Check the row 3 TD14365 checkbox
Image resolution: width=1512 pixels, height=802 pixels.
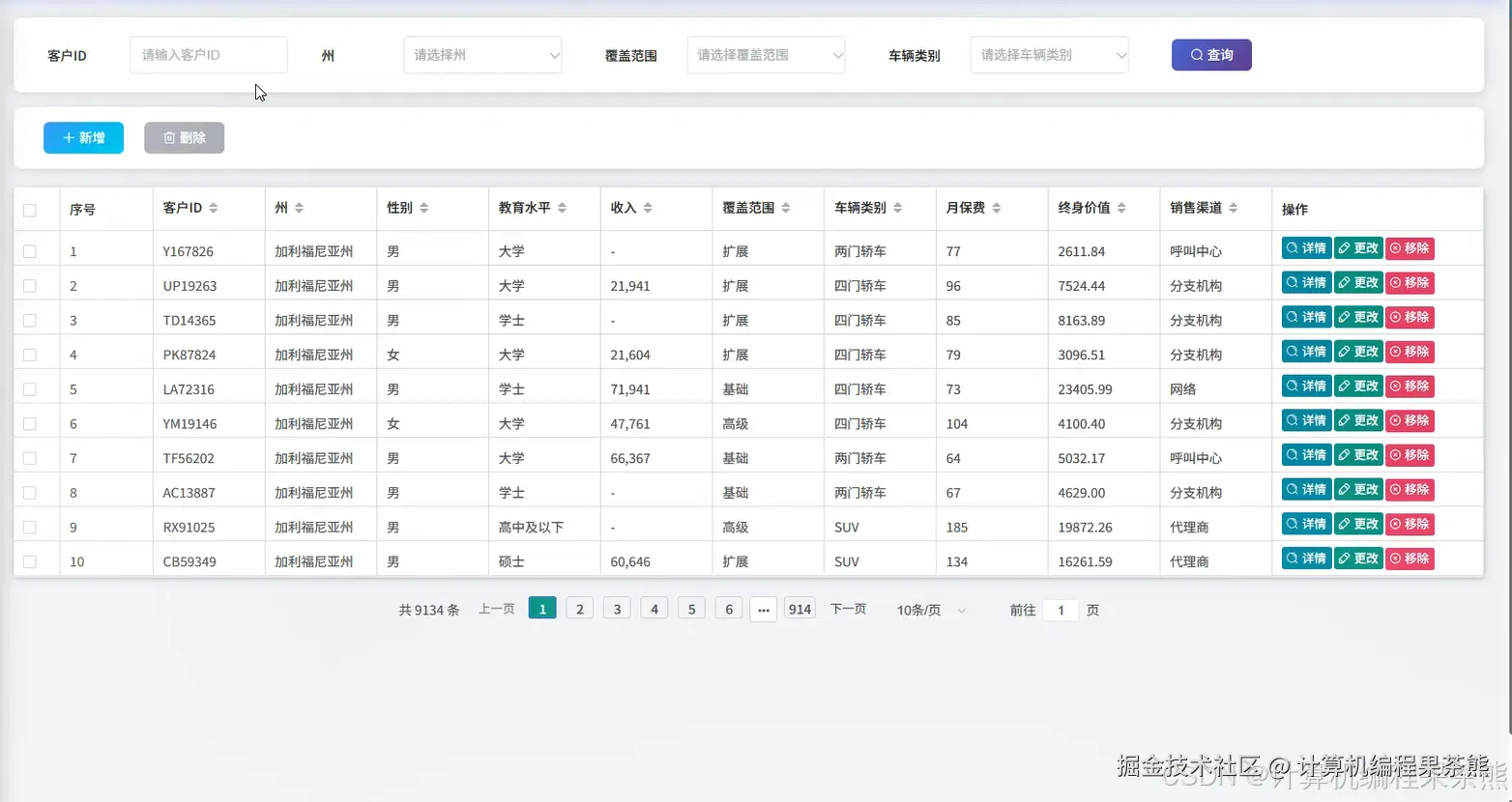point(30,320)
